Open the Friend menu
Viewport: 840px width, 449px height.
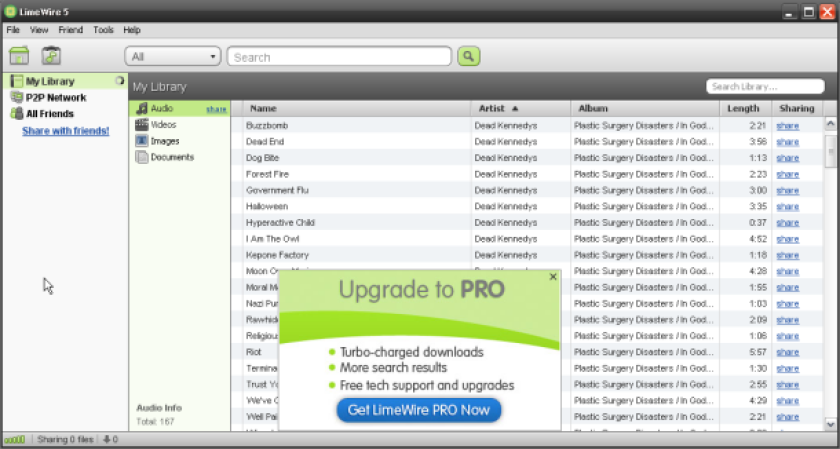click(x=71, y=30)
